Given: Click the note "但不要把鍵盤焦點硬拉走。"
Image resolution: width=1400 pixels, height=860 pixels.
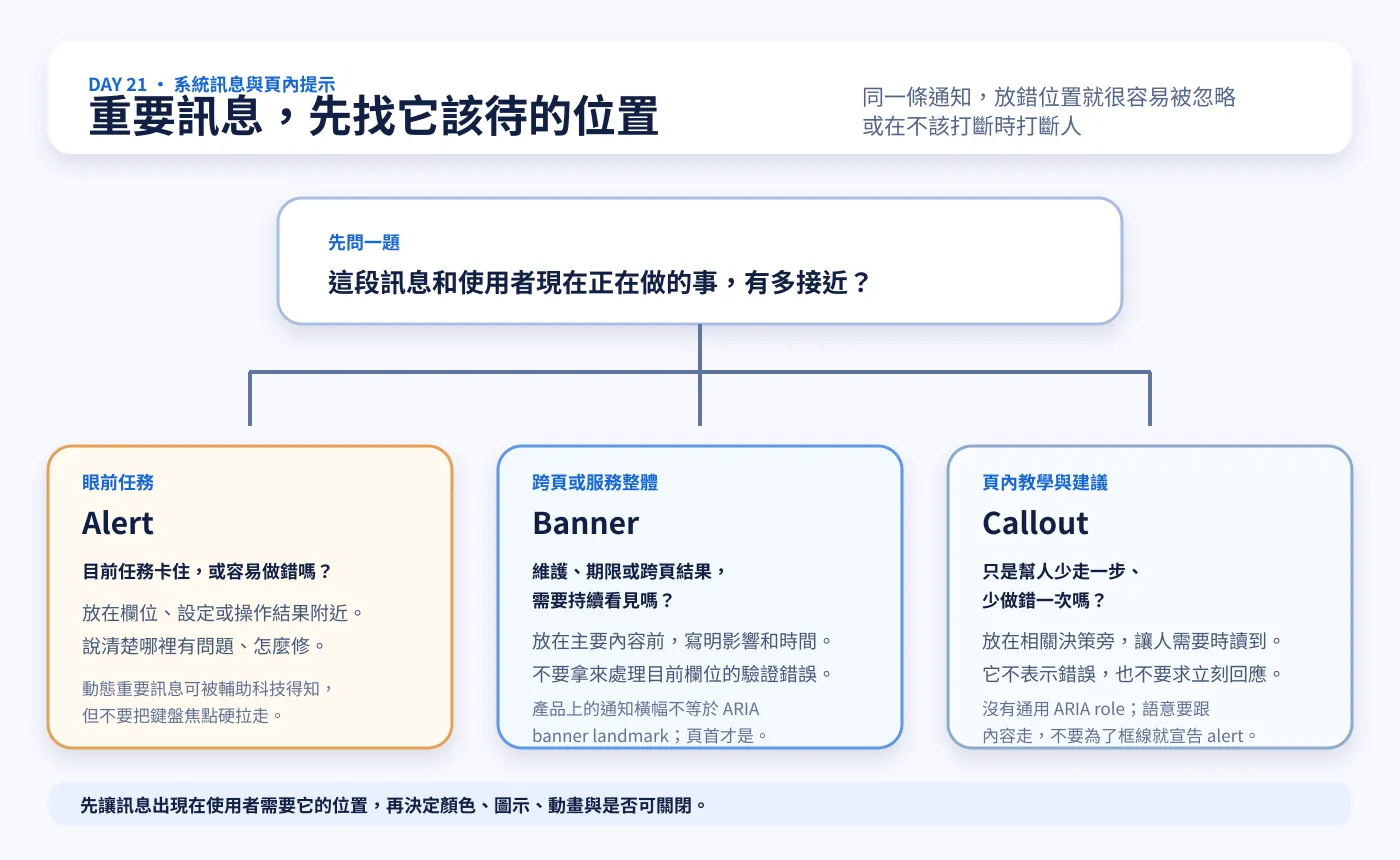Looking at the screenshot, I should point(183,715).
